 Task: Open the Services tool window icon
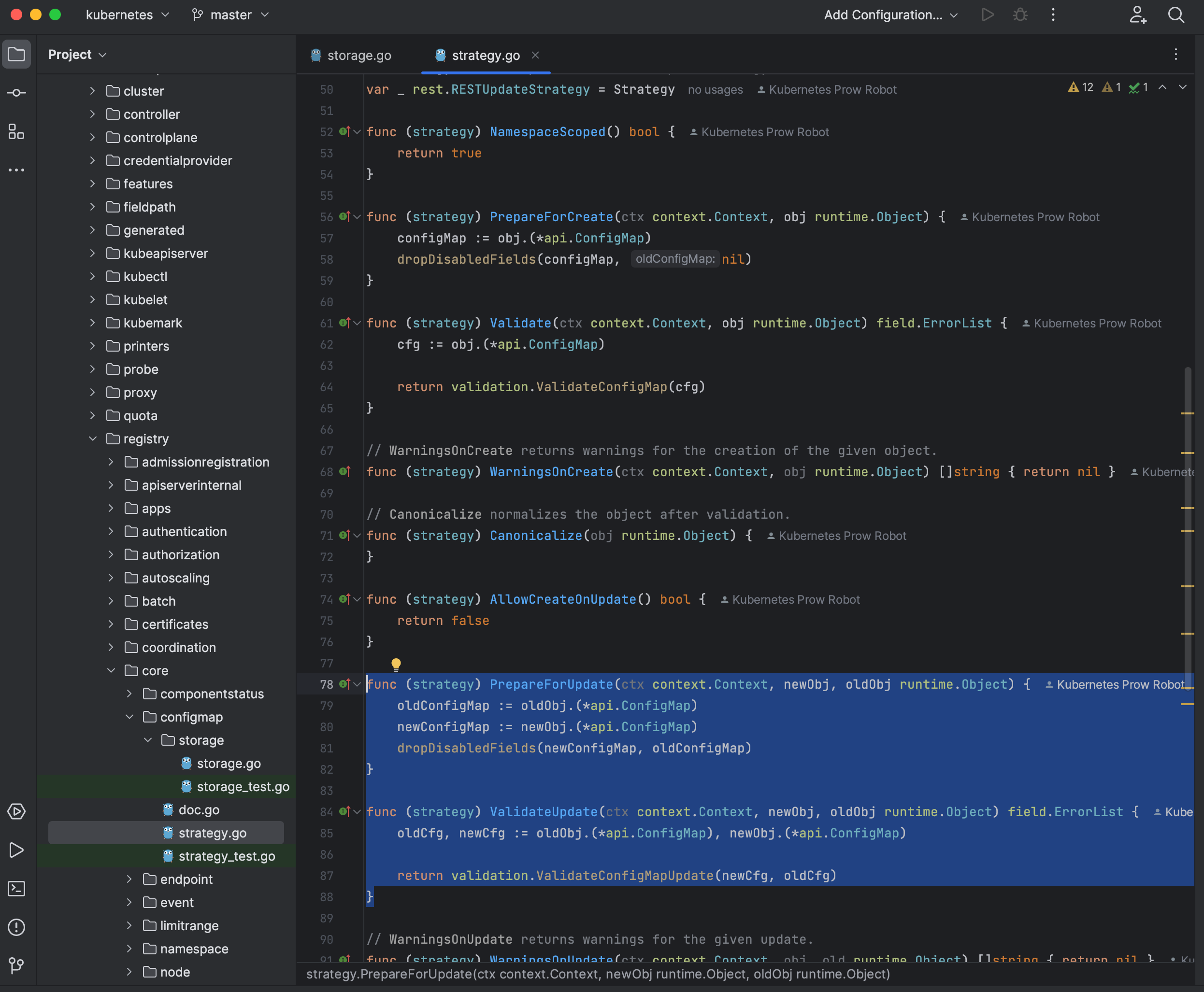point(16,811)
